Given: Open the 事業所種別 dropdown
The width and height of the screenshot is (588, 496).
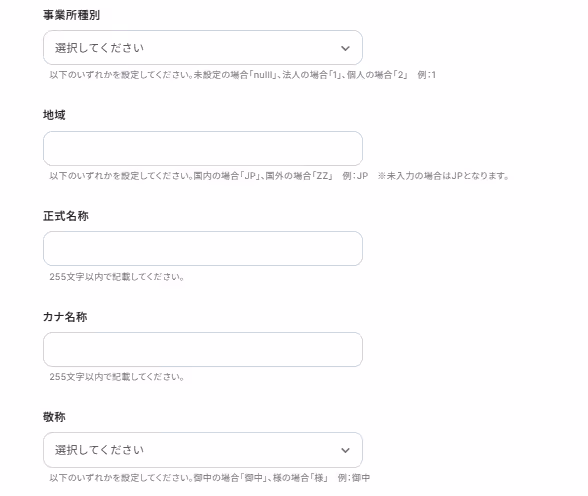Looking at the screenshot, I should tap(203, 48).
